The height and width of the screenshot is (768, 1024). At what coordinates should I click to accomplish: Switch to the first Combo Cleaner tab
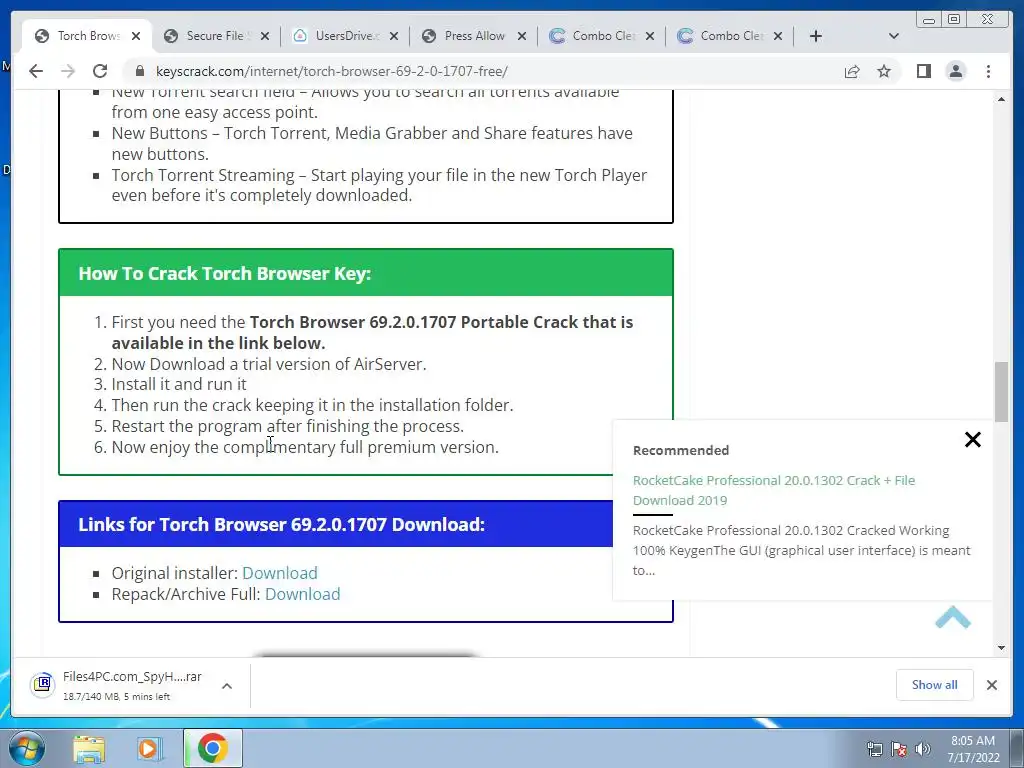click(601, 36)
